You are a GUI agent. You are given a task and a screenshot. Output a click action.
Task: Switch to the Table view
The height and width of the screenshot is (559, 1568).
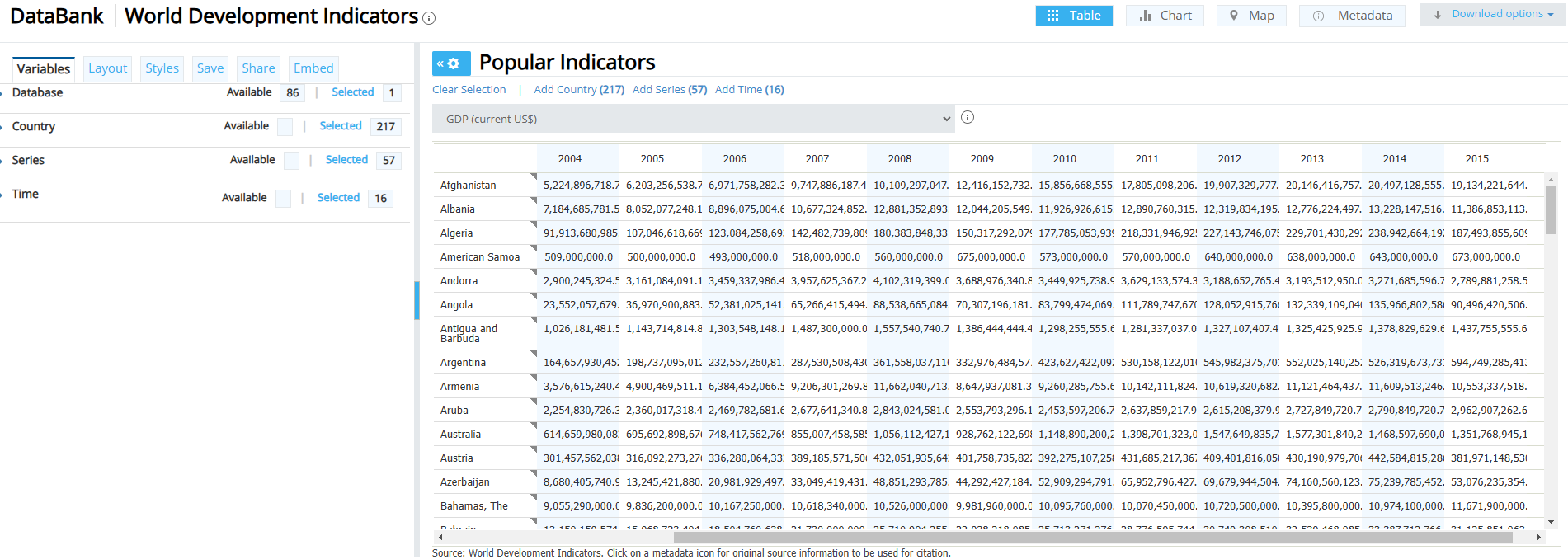[1073, 16]
